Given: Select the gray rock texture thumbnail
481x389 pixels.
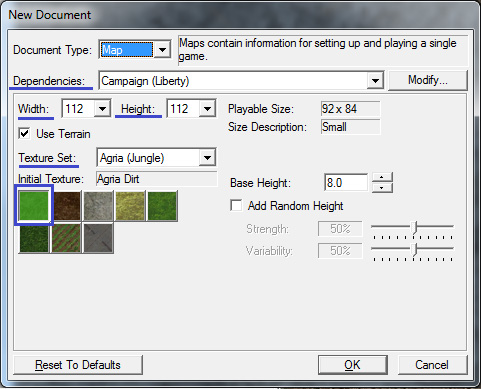Looking at the screenshot, I should click(x=98, y=206).
